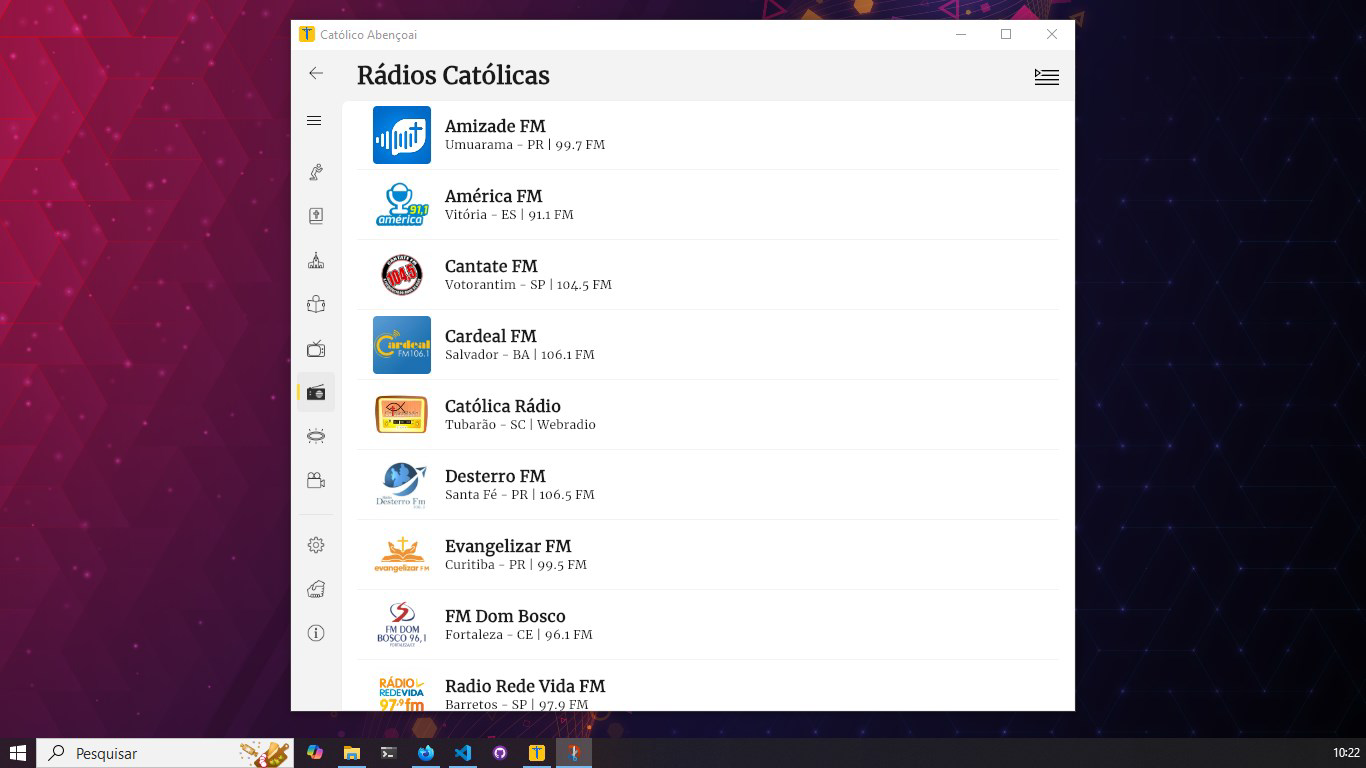Go back with the arrow button
This screenshot has height=768, width=1366.
click(316, 73)
